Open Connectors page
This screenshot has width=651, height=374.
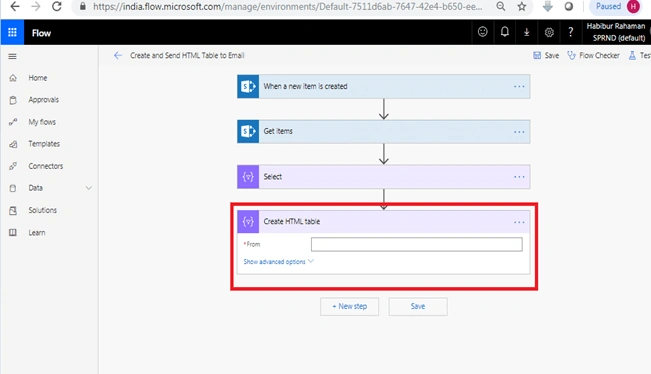point(45,166)
